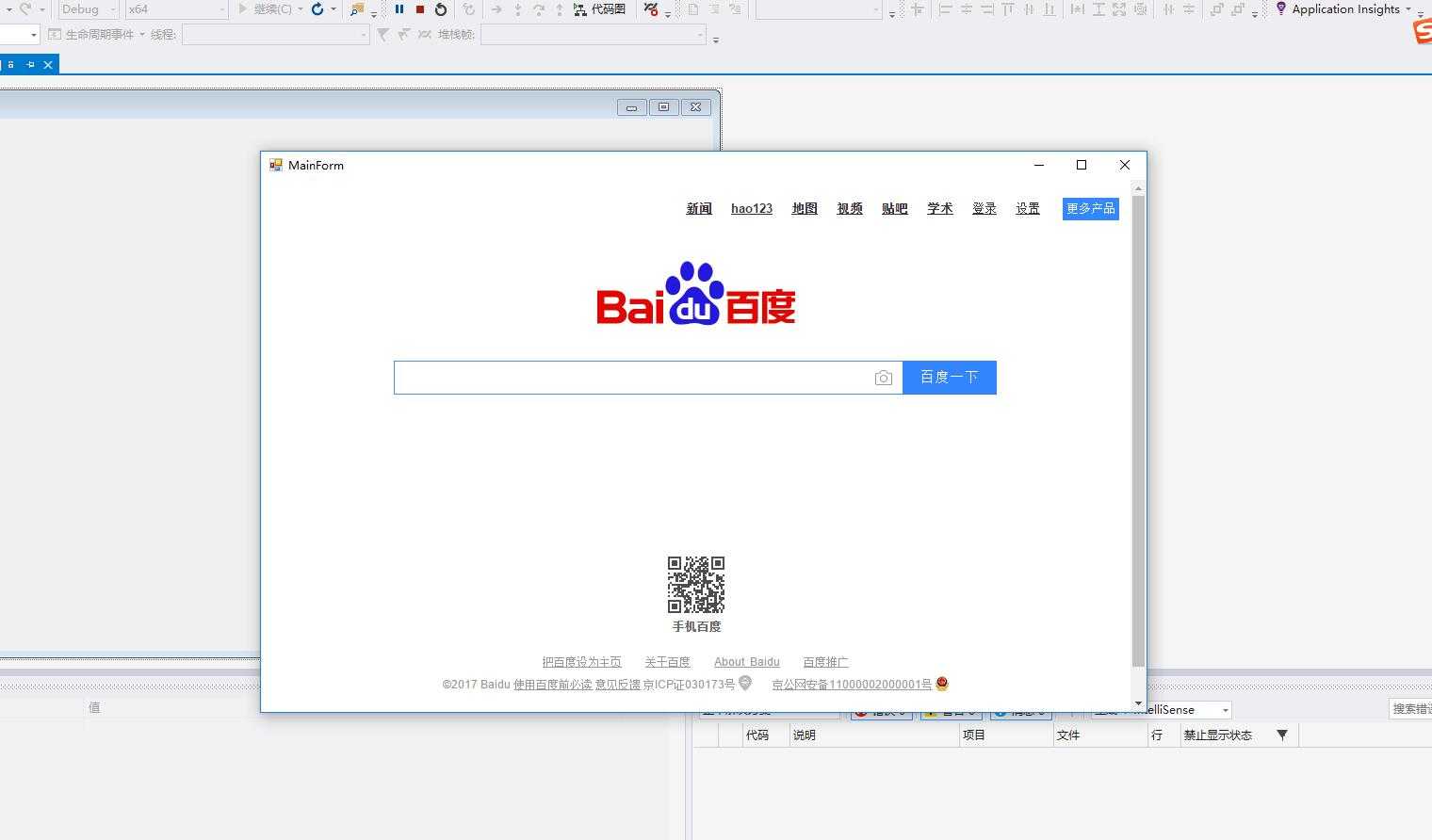Viewport: 1432px width, 840px height.
Task: Click the MainForm vertical scrollbar thumb
Action: coord(1138,431)
